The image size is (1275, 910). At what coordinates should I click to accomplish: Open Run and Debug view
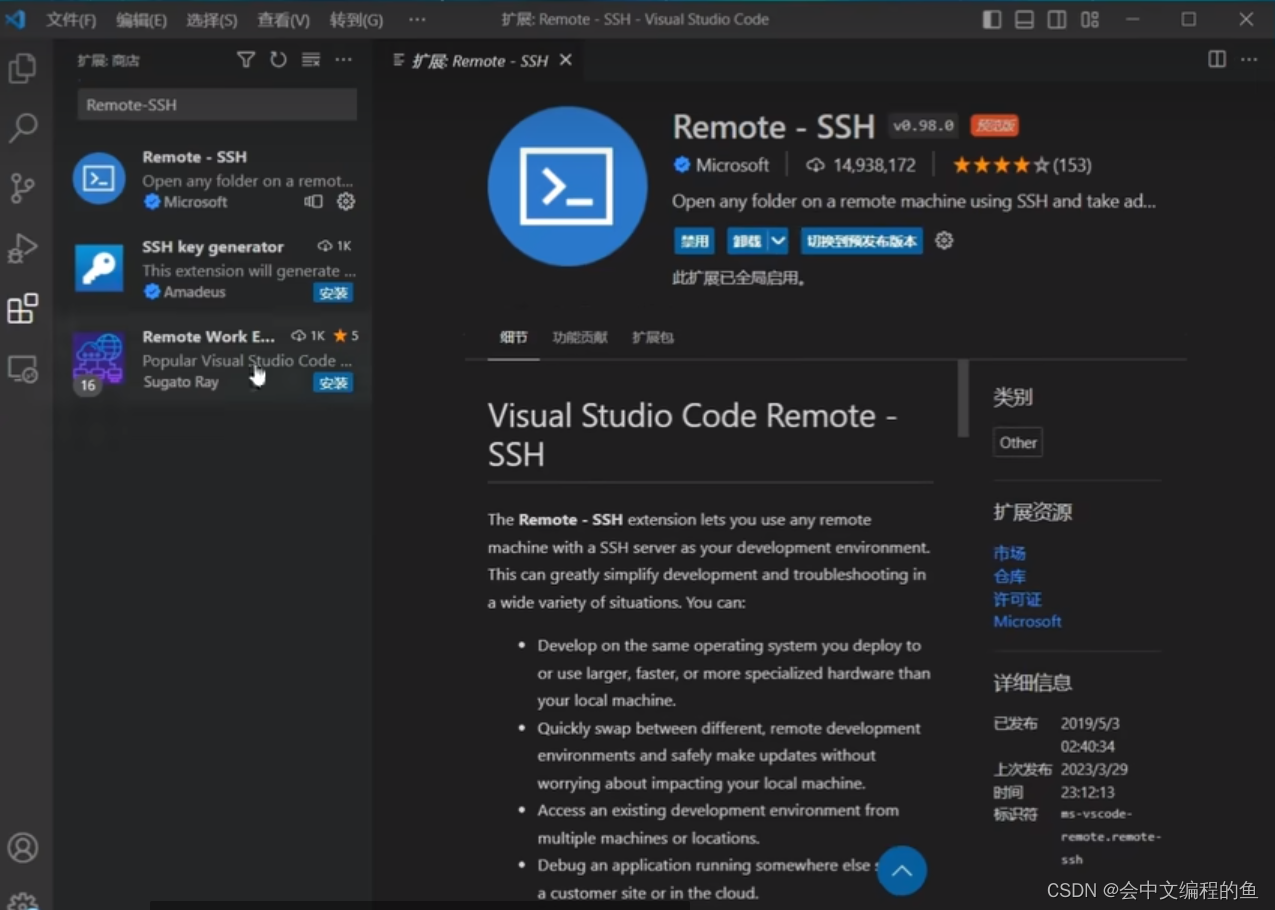[x=22, y=248]
